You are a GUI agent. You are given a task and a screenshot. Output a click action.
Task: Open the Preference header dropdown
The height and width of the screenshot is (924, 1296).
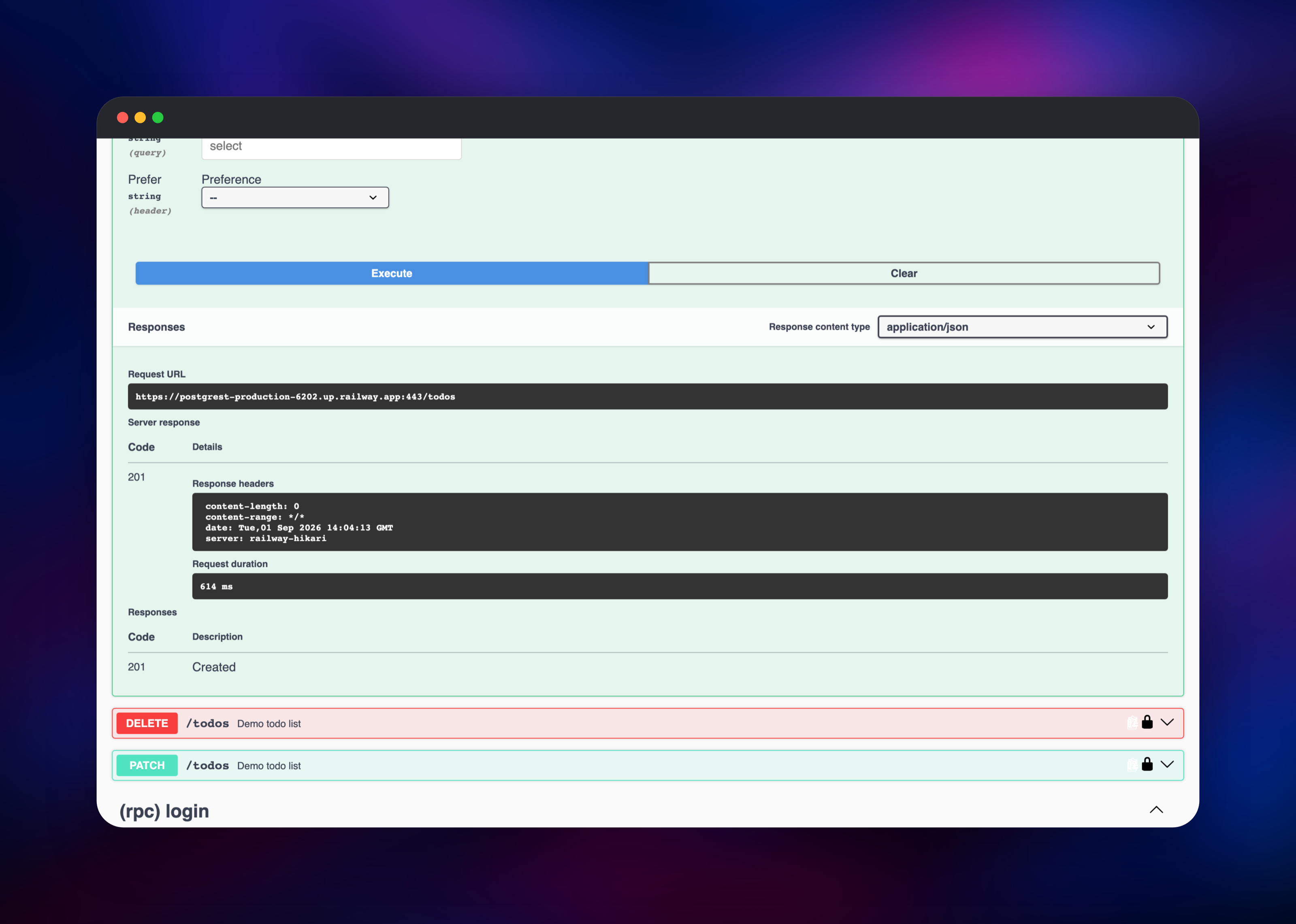tap(295, 198)
